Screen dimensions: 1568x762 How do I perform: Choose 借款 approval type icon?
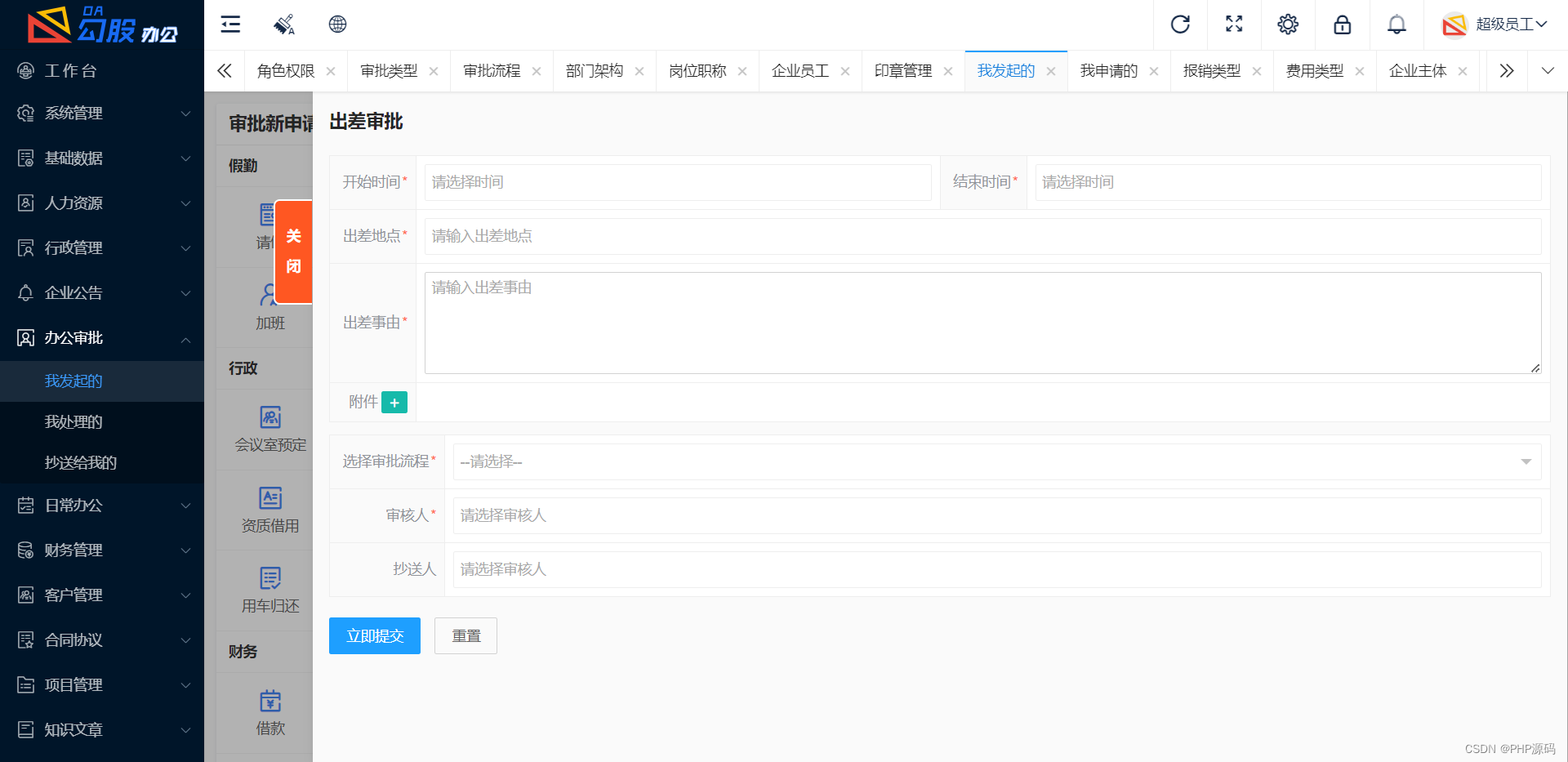click(x=270, y=711)
